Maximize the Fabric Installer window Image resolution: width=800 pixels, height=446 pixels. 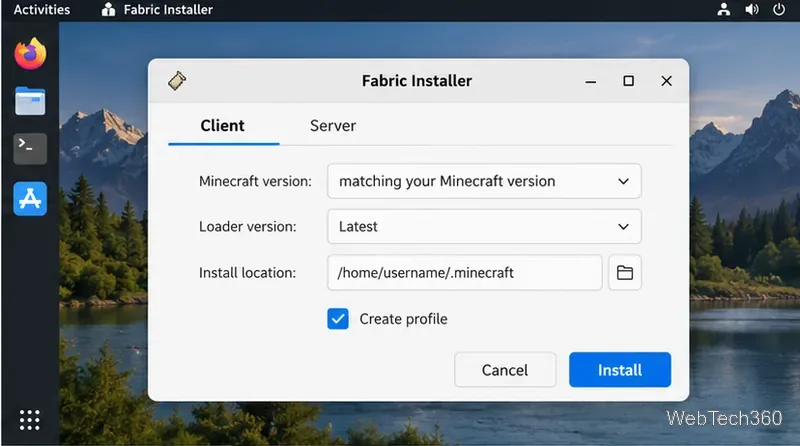pos(629,81)
